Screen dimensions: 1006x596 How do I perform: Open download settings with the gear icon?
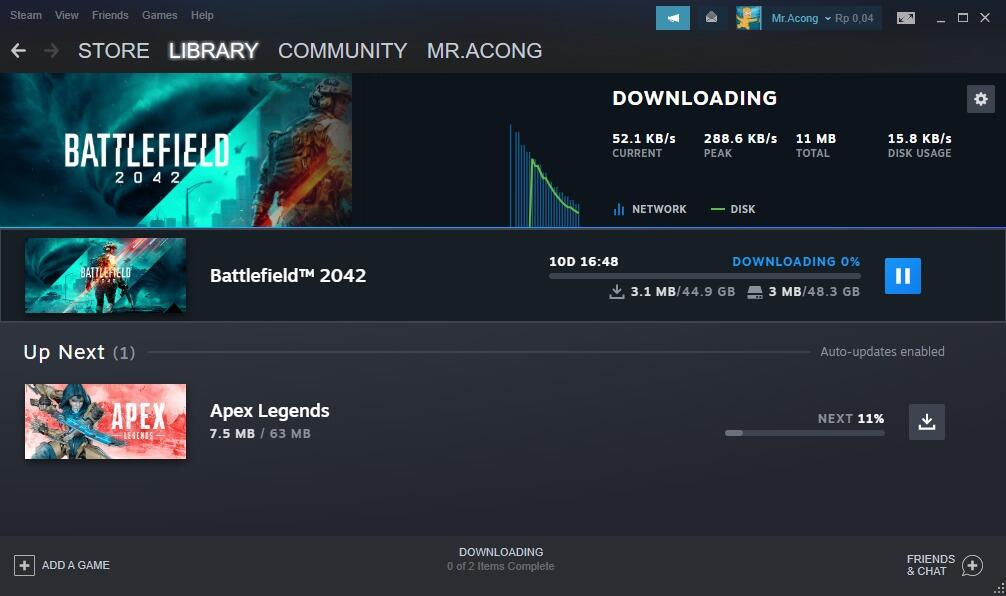pyautogui.click(x=981, y=99)
